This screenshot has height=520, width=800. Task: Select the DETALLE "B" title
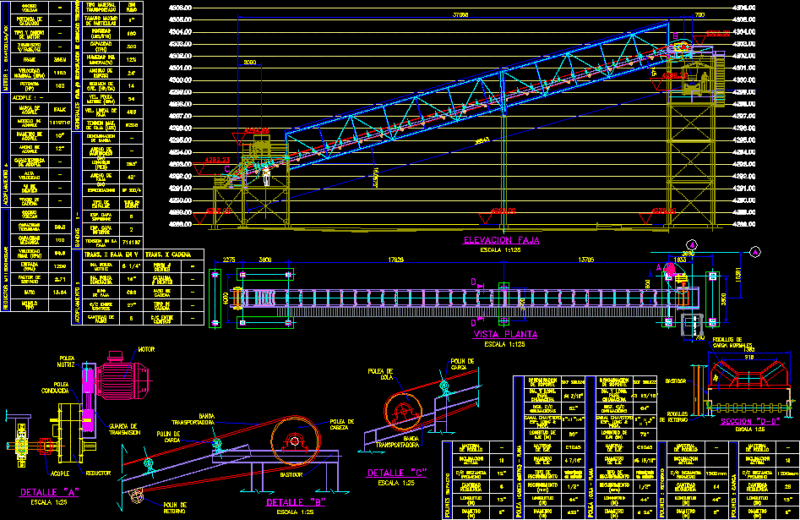click(x=295, y=502)
